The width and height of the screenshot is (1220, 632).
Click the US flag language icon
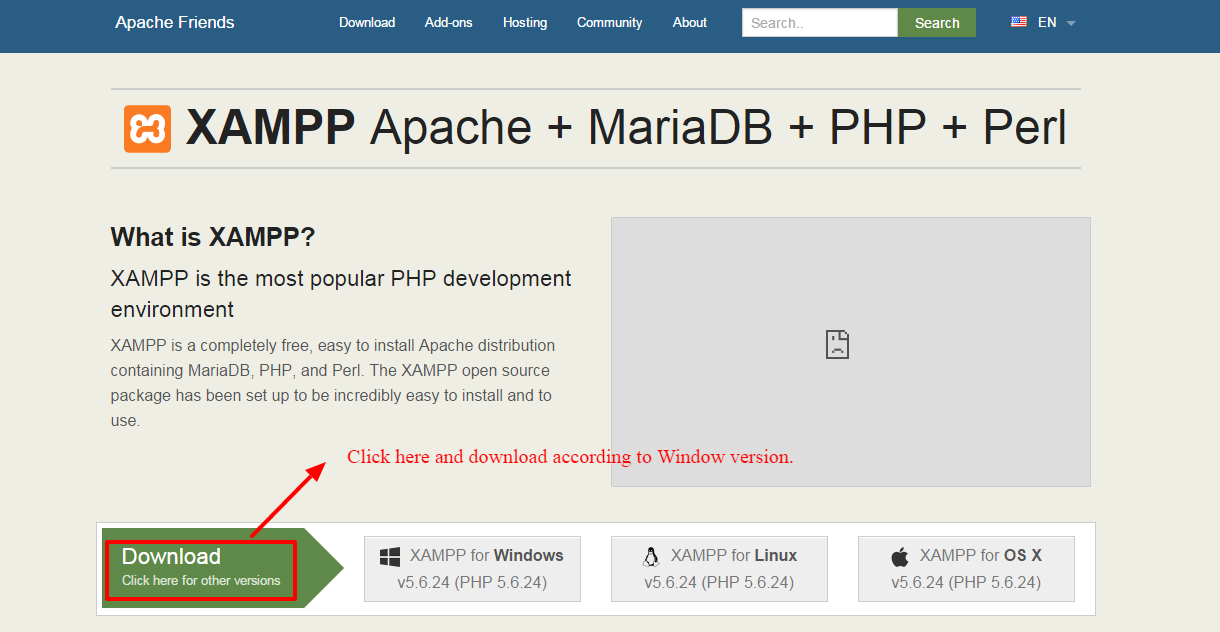(x=1019, y=22)
